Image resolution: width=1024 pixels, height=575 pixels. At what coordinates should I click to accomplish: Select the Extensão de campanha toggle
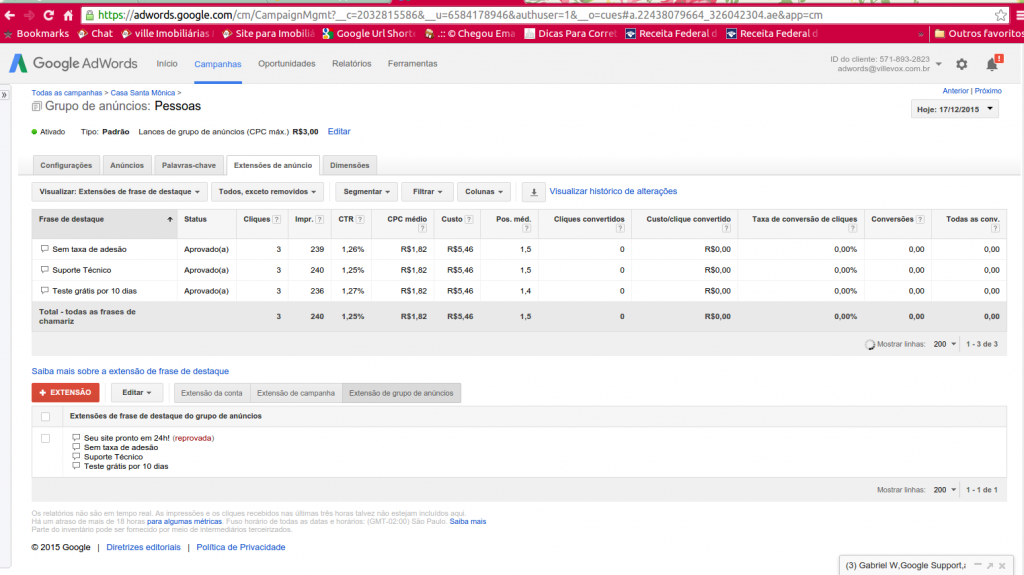coord(295,393)
